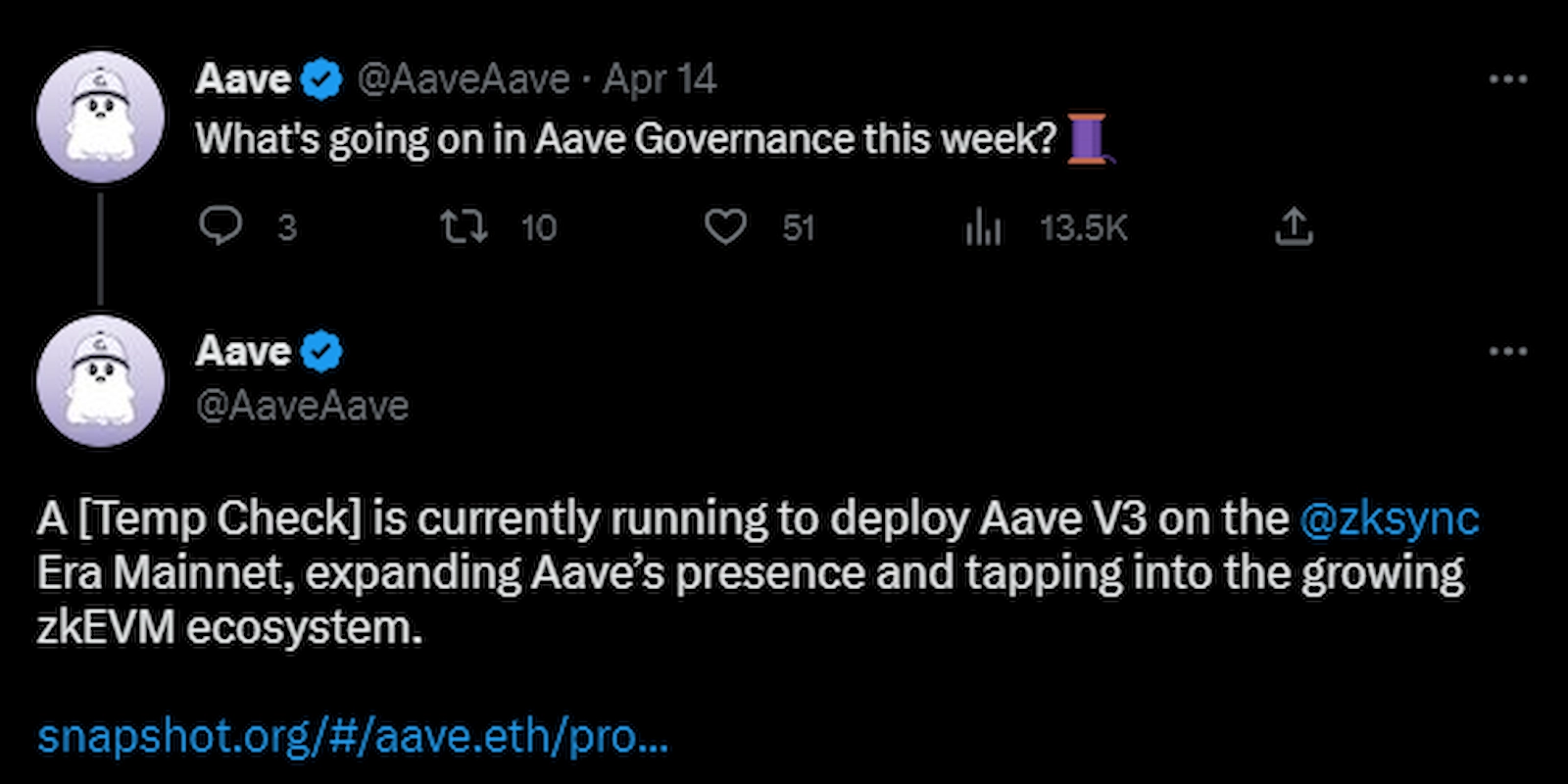Open the second tweet's three-dot menu
The width and height of the screenshot is (1568, 784).
(x=1507, y=351)
